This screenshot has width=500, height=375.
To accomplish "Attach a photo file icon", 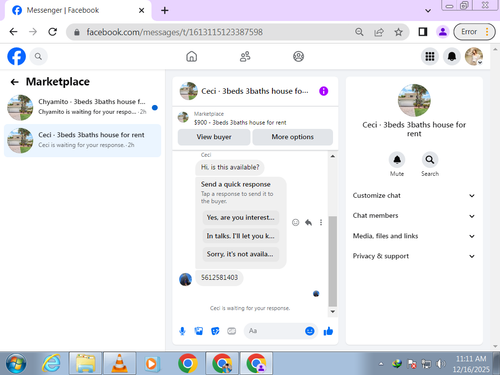I will click(x=199, y=331).
